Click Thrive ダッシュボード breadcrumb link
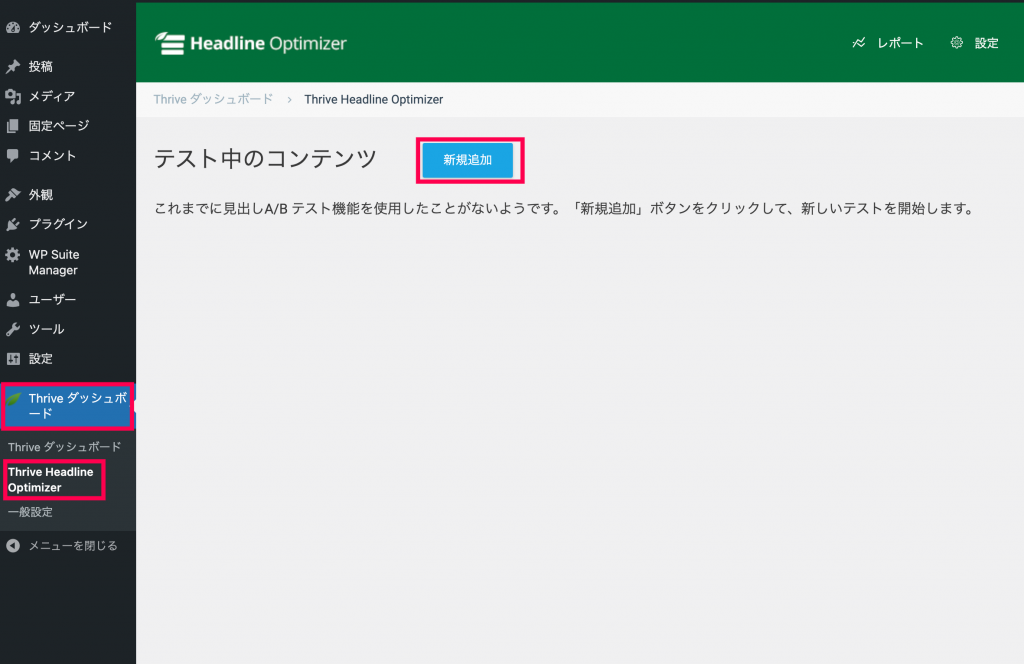 pos(213,99)
